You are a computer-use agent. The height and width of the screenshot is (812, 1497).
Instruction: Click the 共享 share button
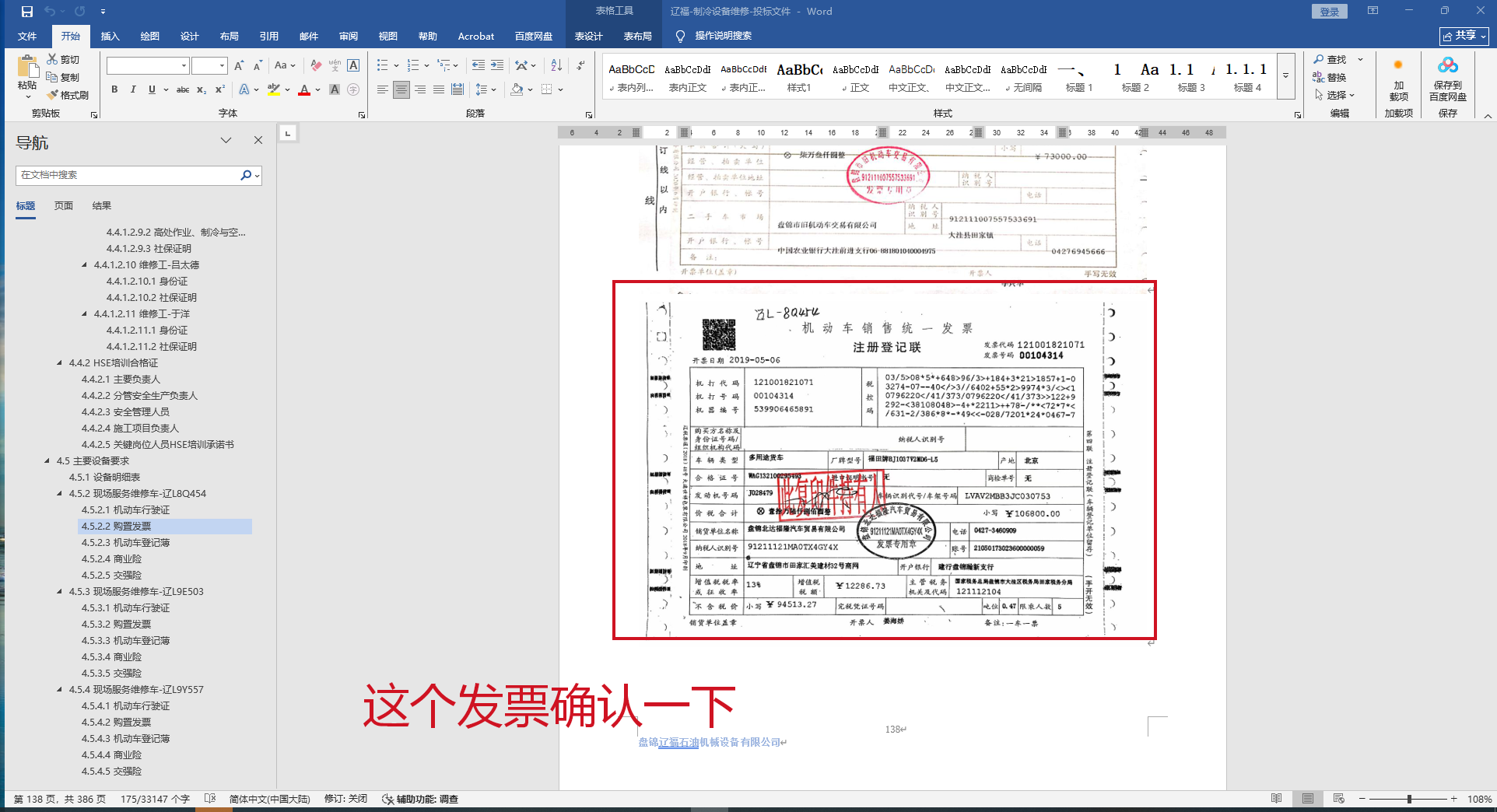[1464, 36]
